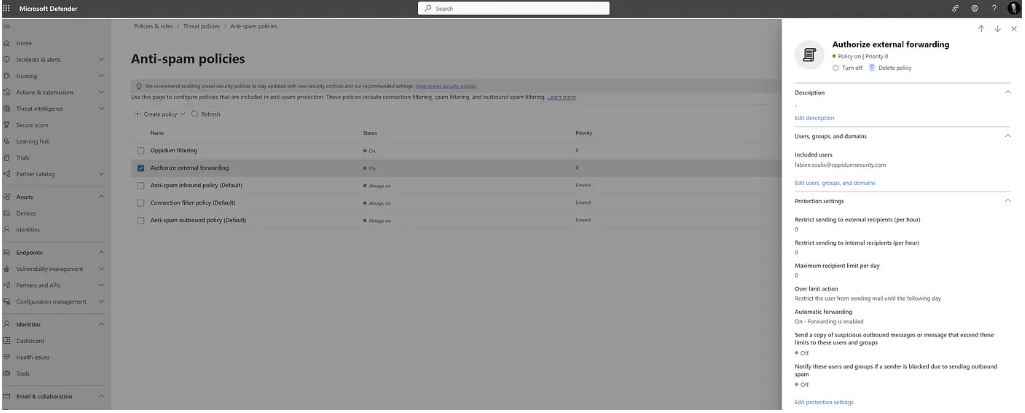1025x413 pixels.
Task: Expand Threat intelligence chevron
Action: click(x=101, y=108)
